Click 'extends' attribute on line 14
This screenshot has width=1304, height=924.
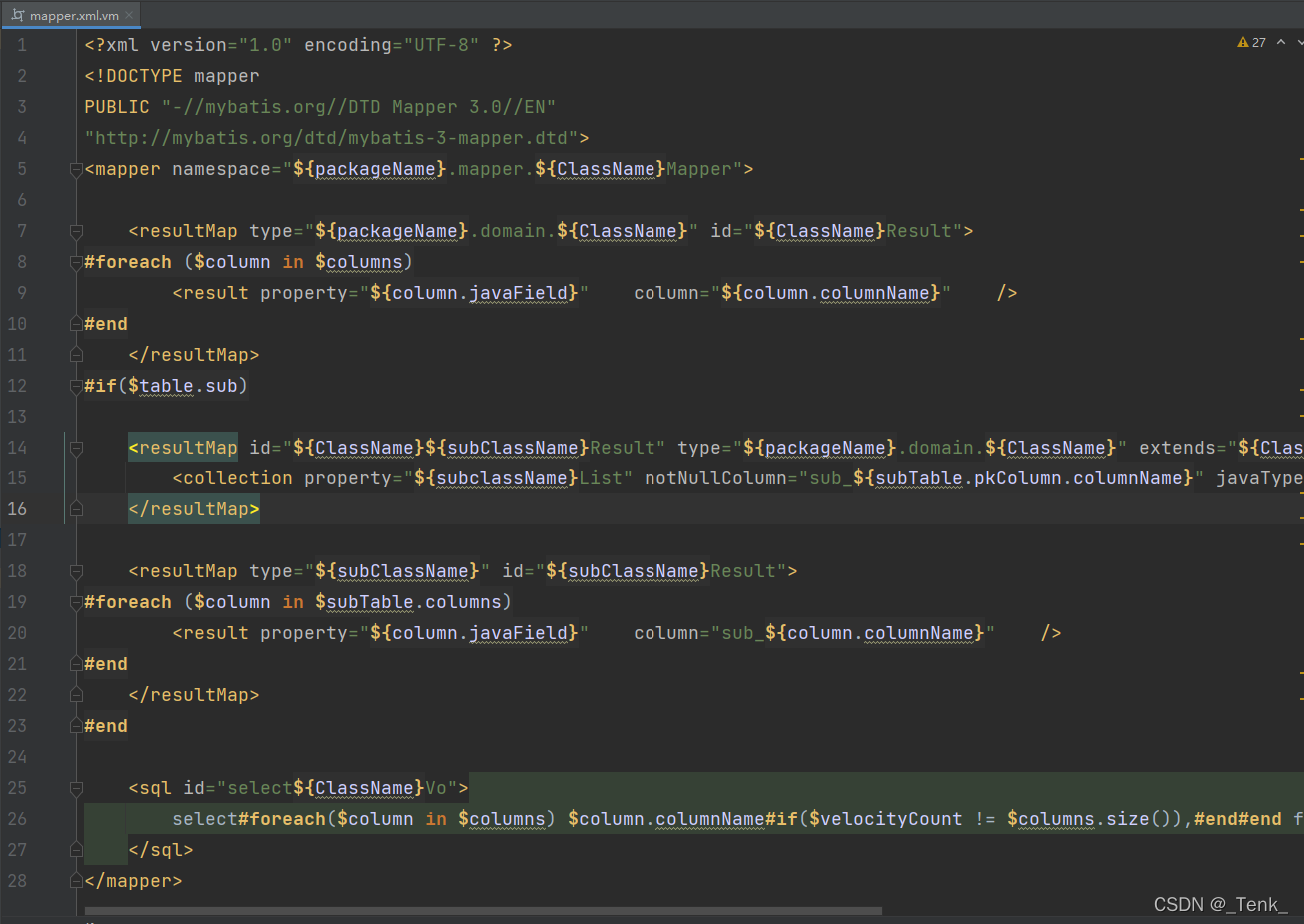(x=1177, y=448)
